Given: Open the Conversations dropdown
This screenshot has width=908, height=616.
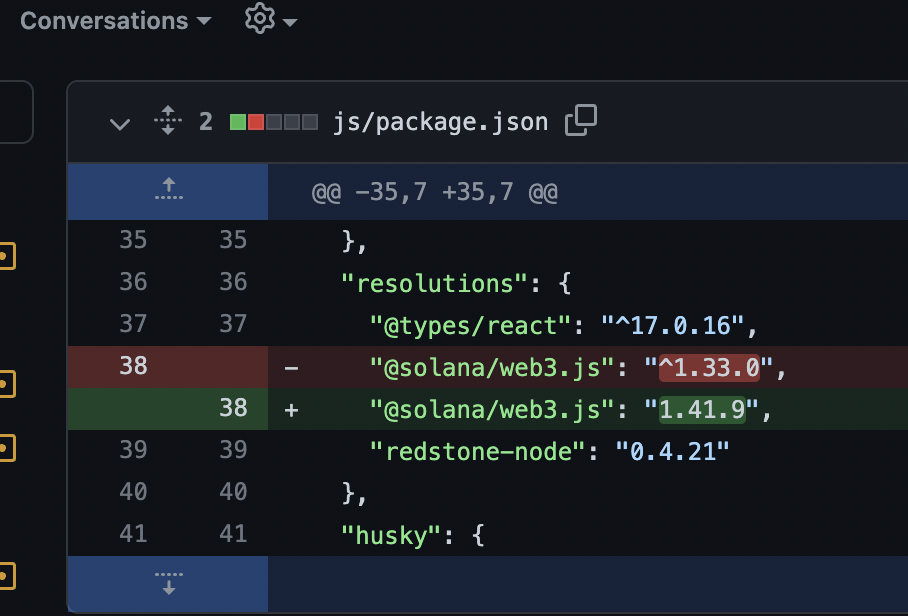Looking at the screenshot, I should [115, 21].
